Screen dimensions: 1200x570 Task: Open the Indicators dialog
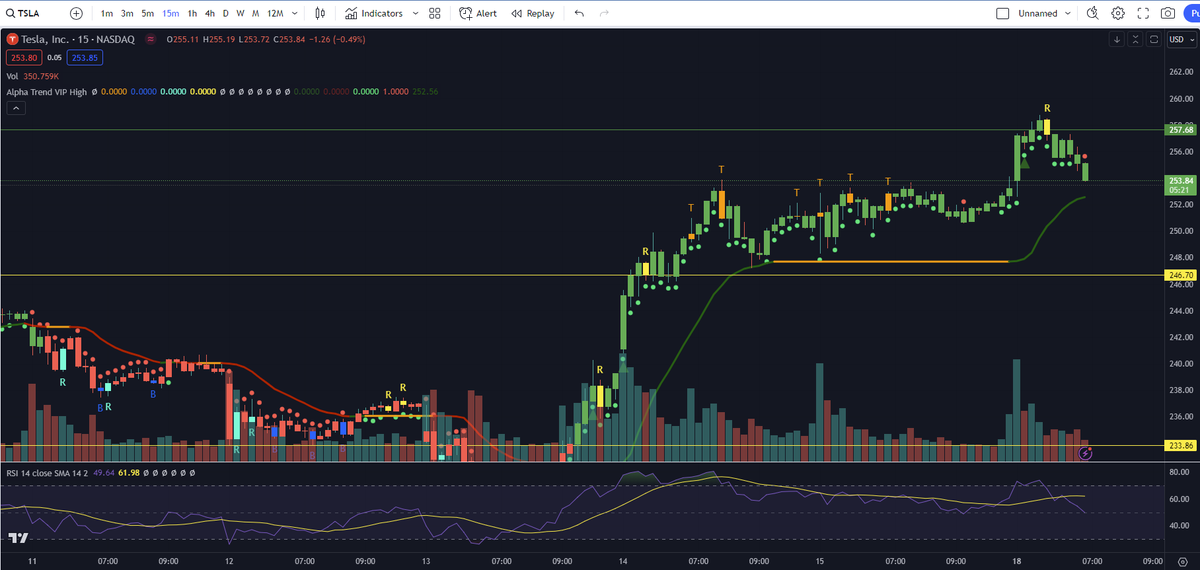pos(374,14)
